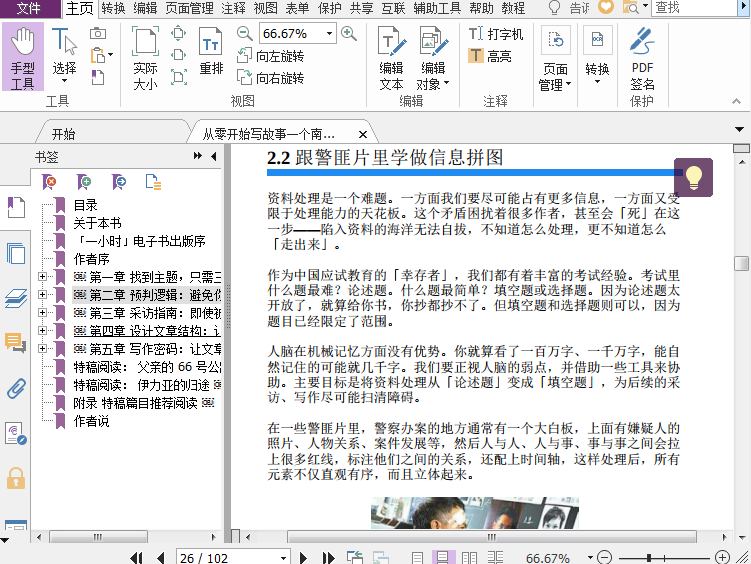Select the 作者说 bookmark
This screenshot has height=564, width=751.
(x=91, y=421)
